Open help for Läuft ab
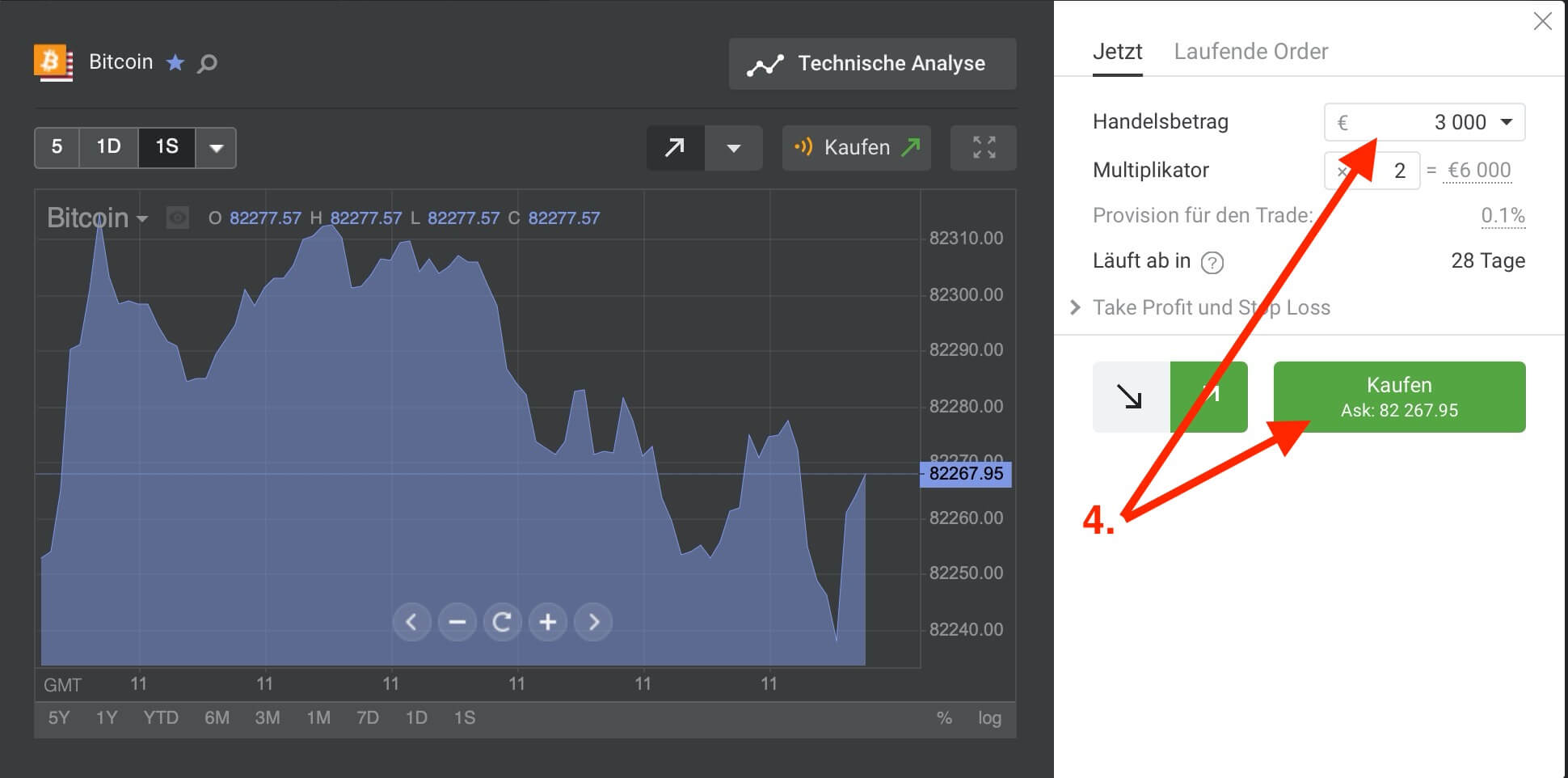The image size is (1568, 778). coord(1212,261)
